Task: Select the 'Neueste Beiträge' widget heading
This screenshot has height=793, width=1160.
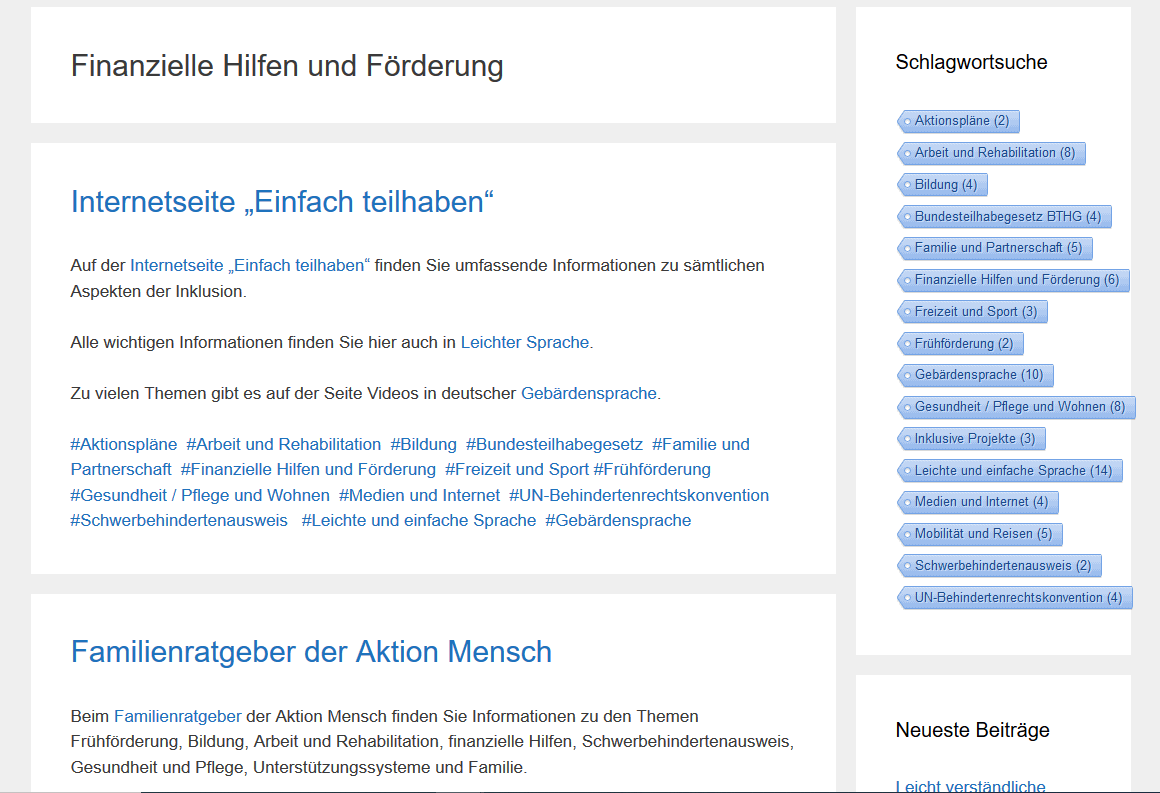Action: coord(973,730)
